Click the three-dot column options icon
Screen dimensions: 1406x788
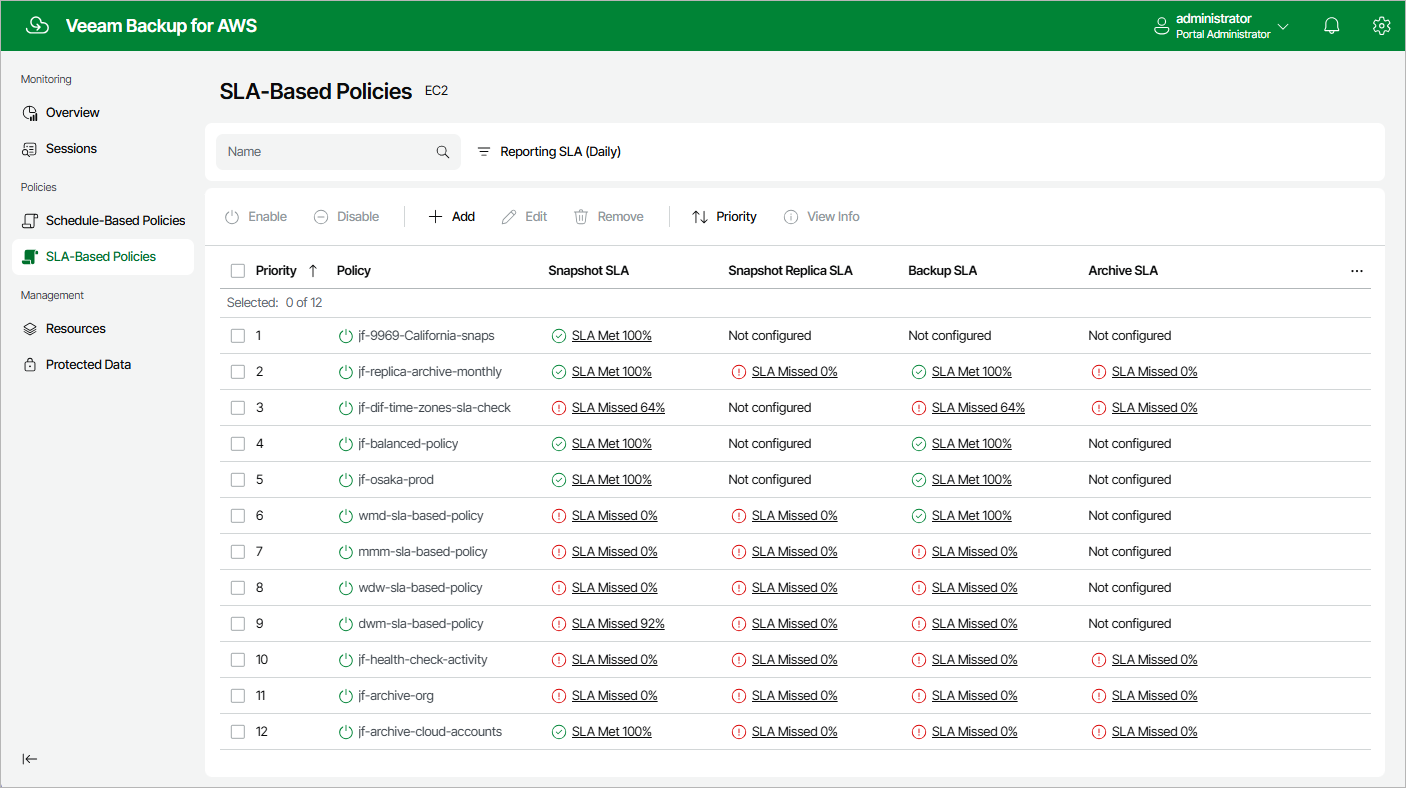click(x=1356, y=271)
